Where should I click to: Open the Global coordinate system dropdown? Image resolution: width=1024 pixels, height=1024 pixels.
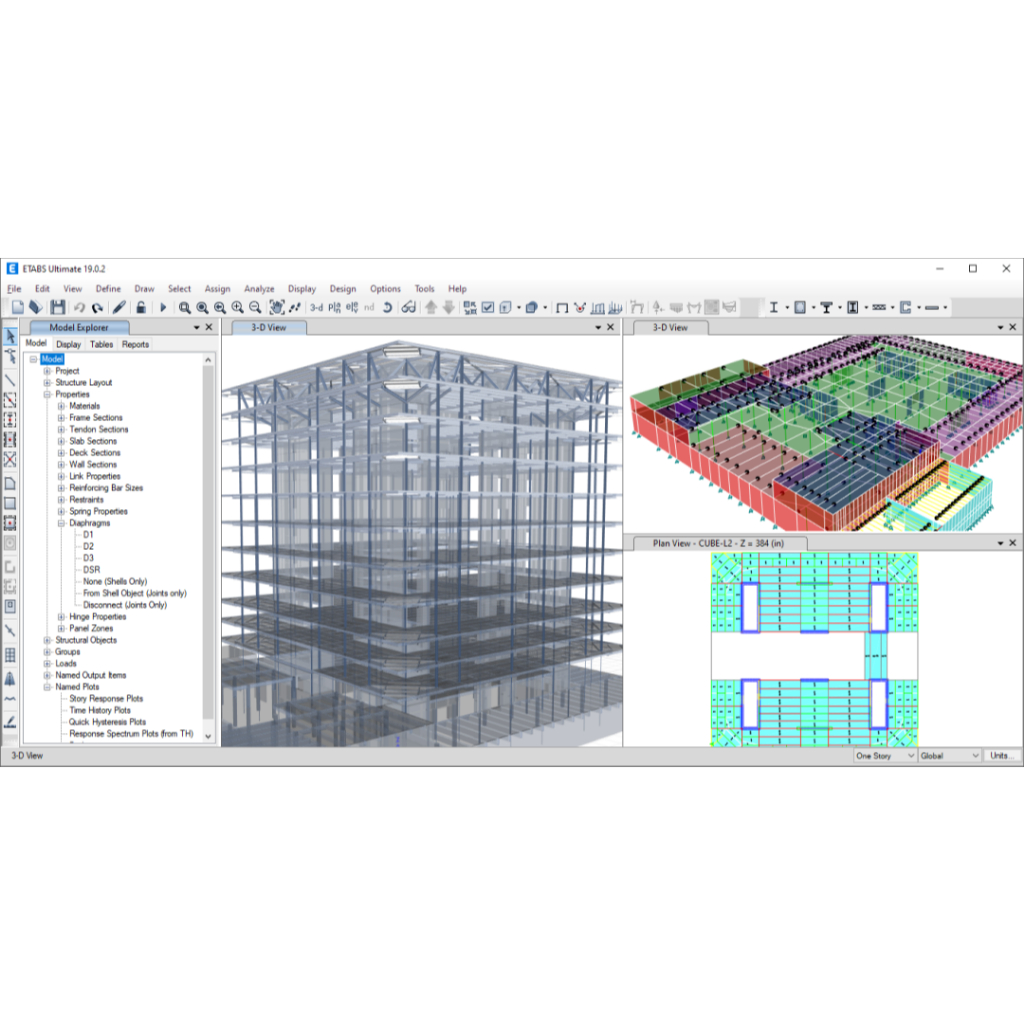click(949, 756)
